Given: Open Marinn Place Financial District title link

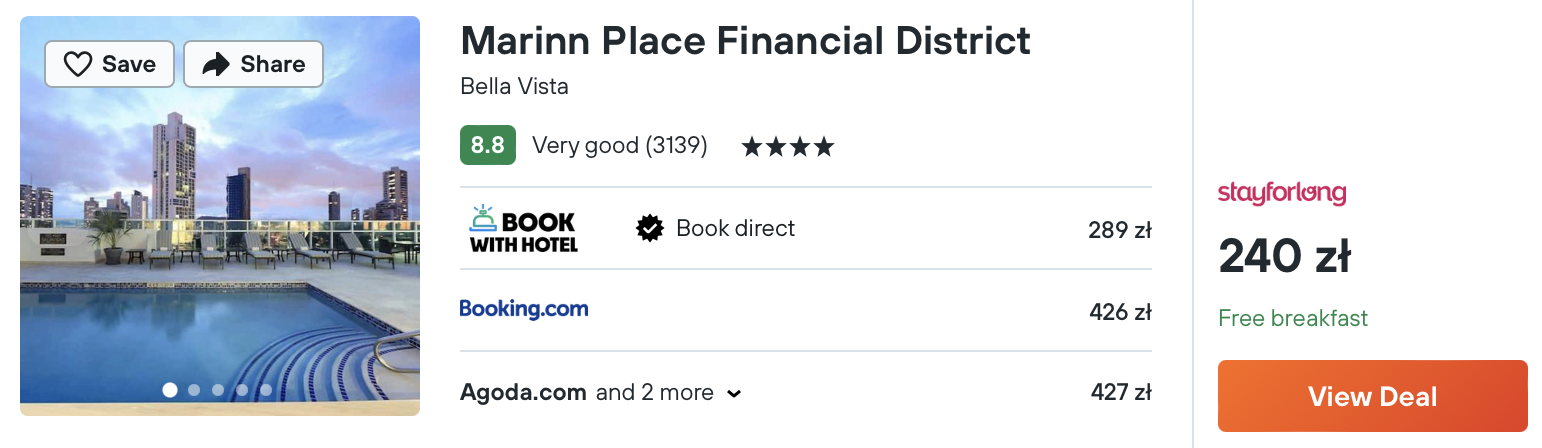Looking at the screenshot, I should [x=745, y=41].
